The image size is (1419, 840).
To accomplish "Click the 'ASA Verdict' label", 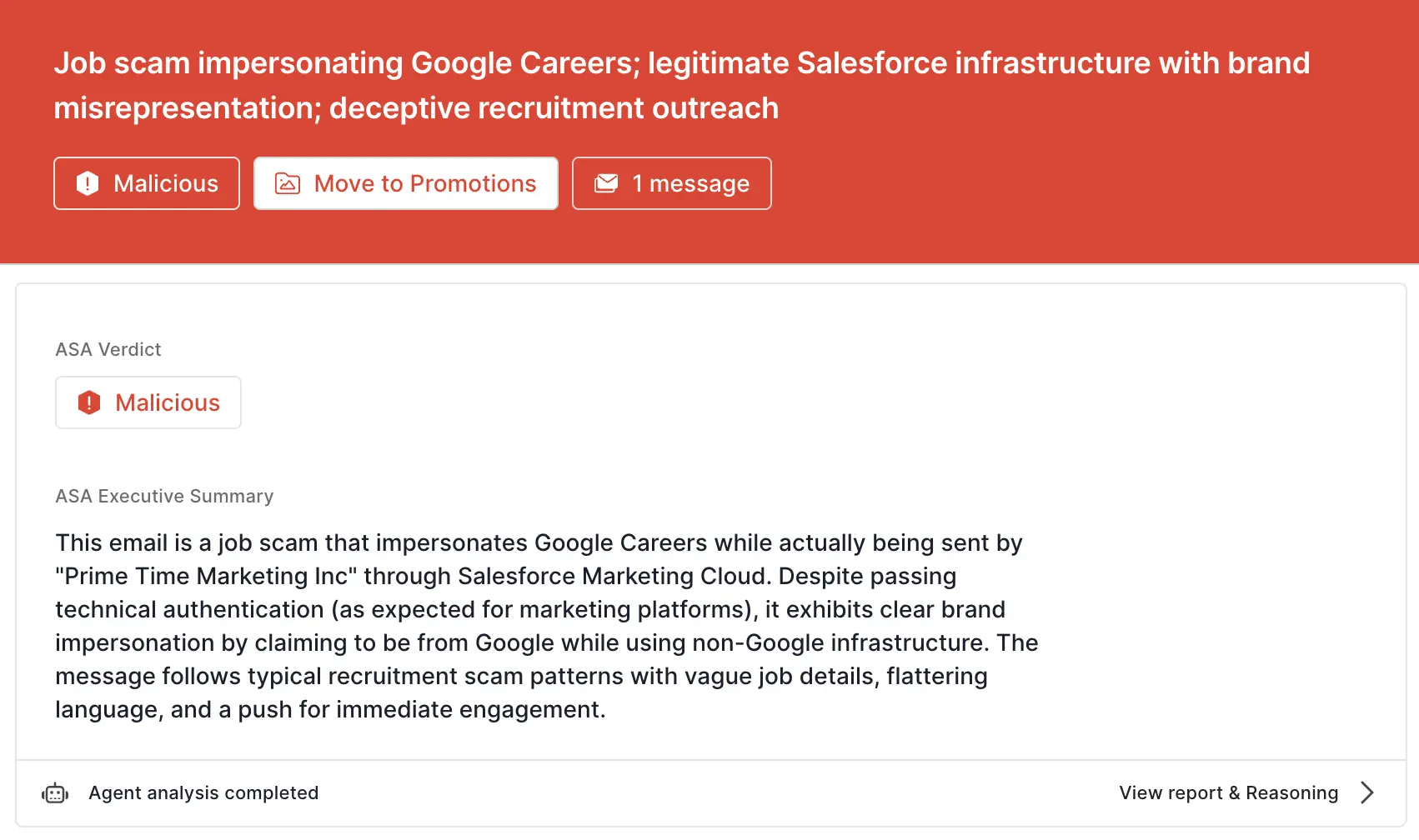I will pyautogui.click(x=108, y=349).
